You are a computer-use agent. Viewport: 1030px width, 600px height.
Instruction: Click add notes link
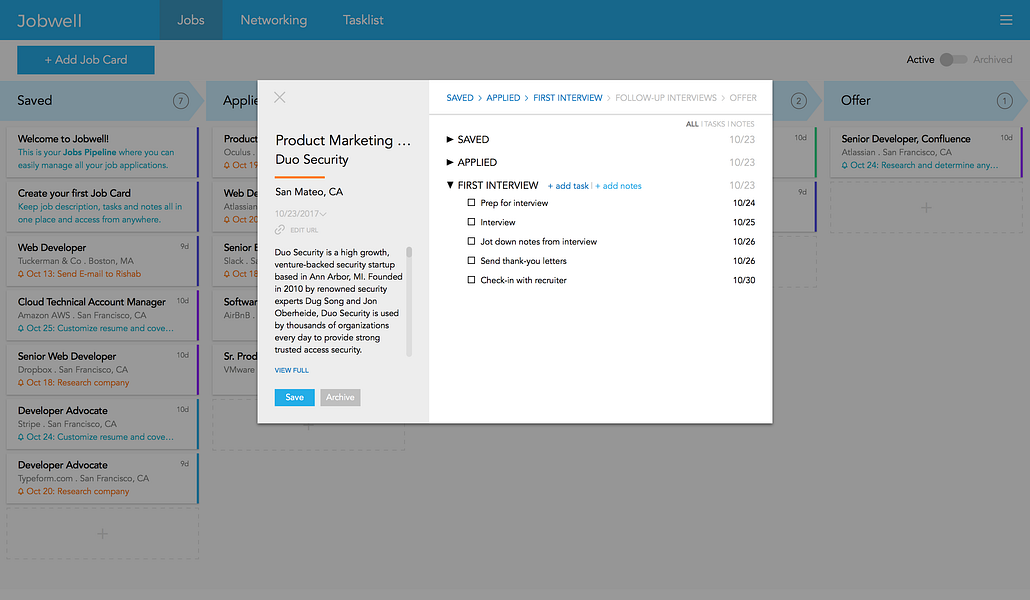point(618,186)
